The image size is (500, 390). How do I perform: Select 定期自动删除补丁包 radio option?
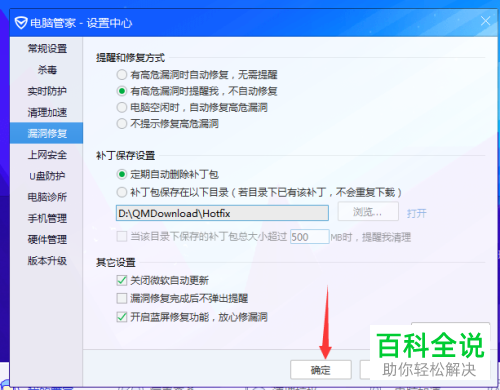click(122, 174)
